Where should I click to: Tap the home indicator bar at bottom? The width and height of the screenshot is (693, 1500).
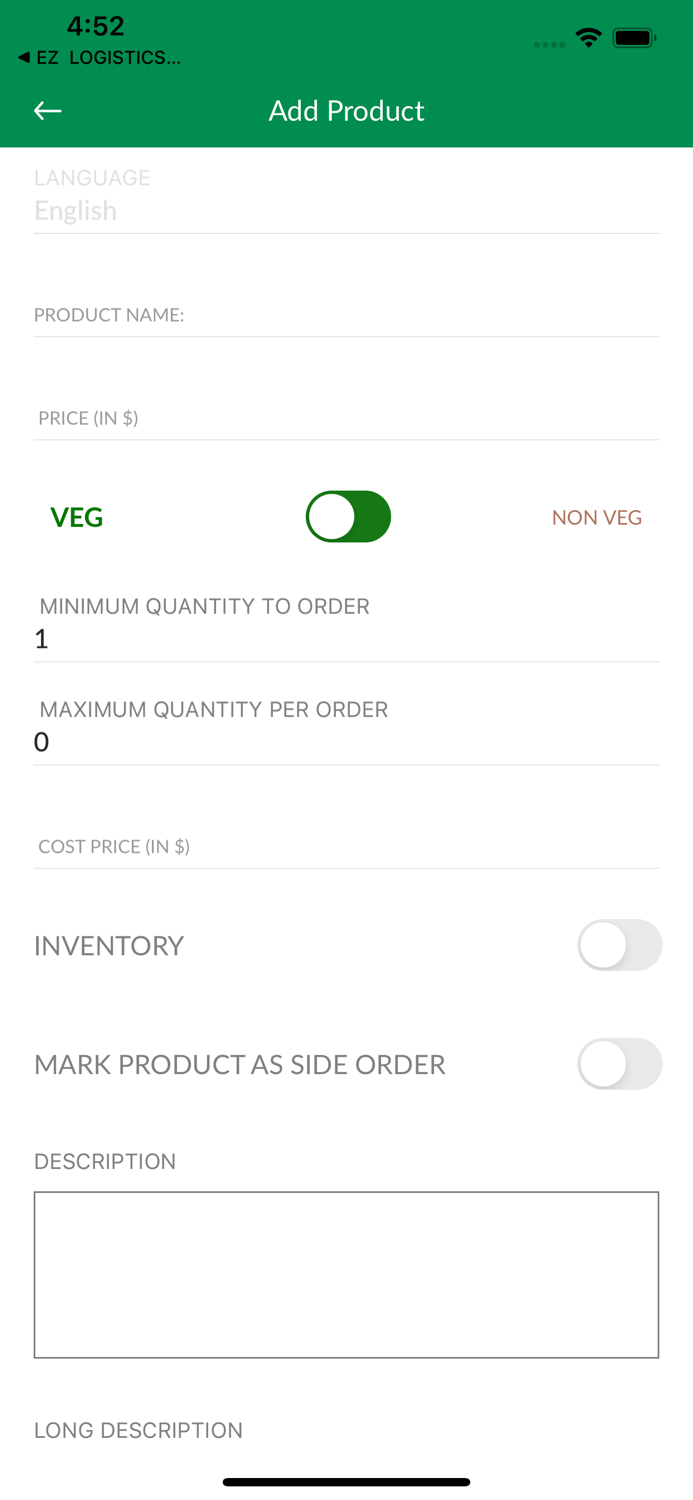(x=346, y=1481)
